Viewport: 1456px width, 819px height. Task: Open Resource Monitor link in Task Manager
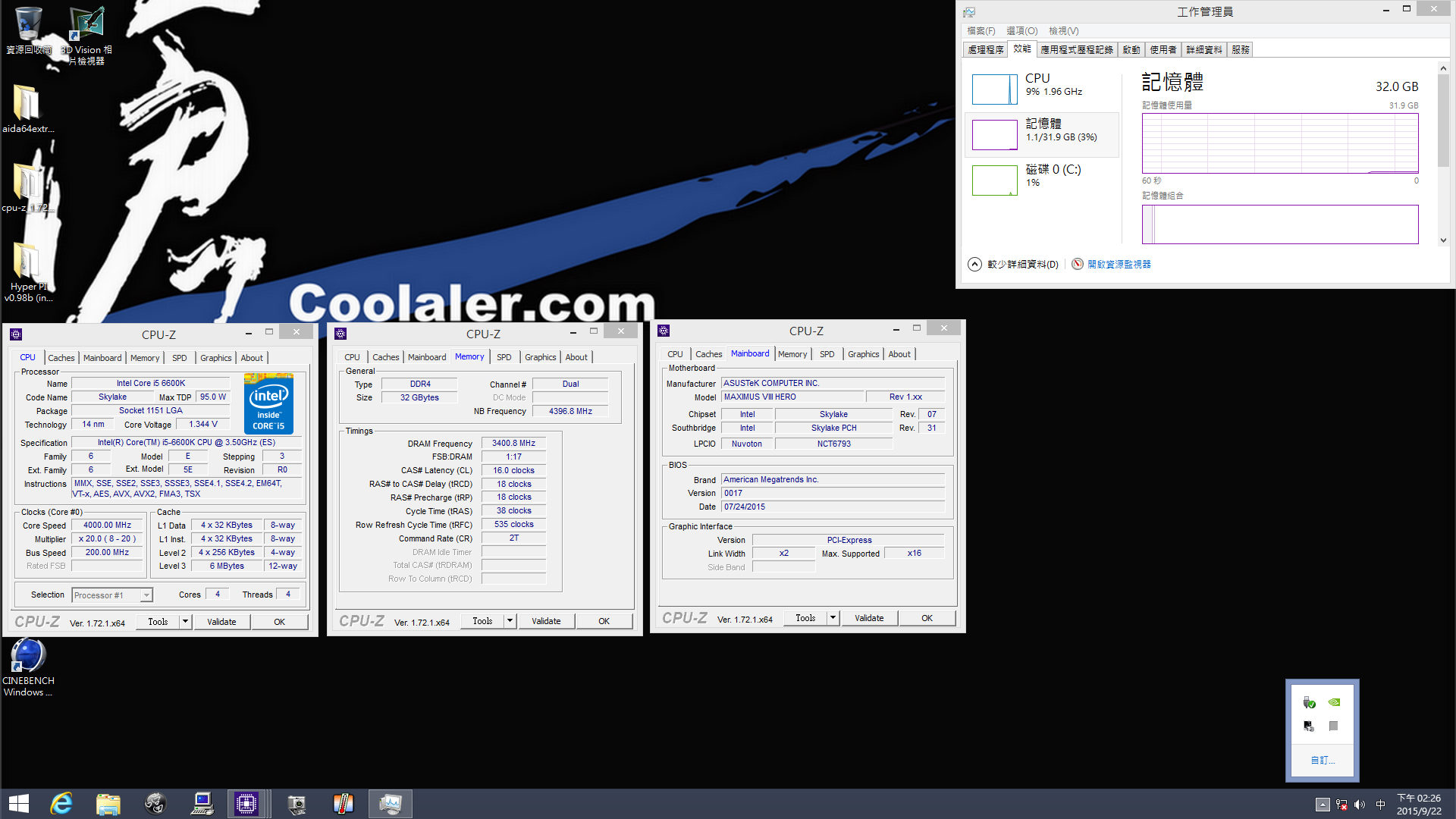click(x=1119, y=264)
